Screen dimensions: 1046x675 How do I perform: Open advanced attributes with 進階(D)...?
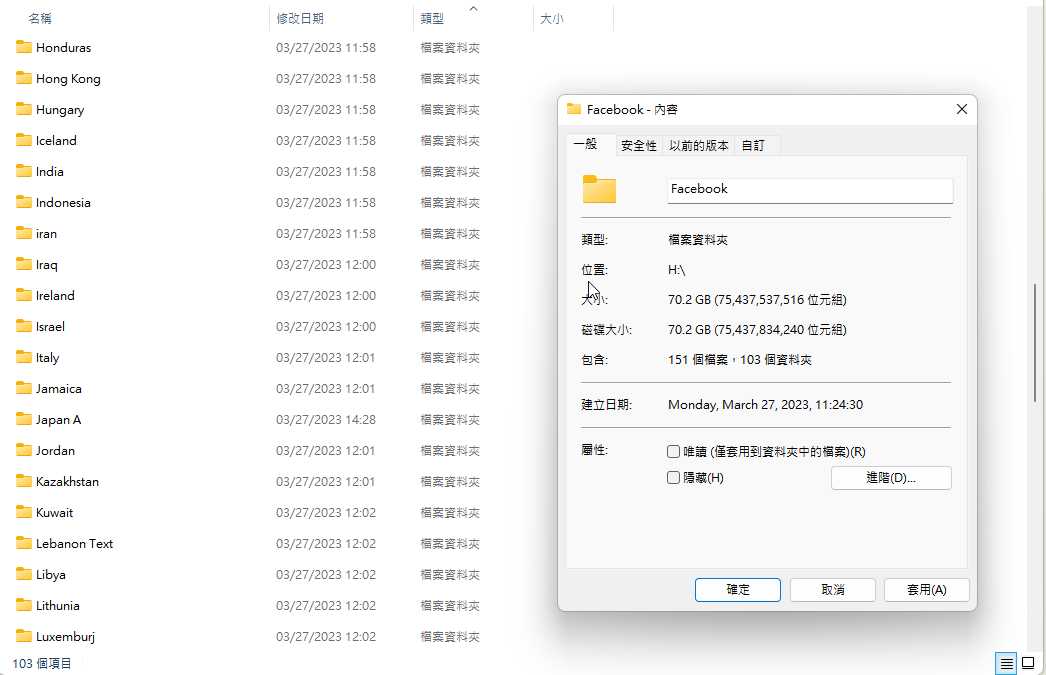891,478
